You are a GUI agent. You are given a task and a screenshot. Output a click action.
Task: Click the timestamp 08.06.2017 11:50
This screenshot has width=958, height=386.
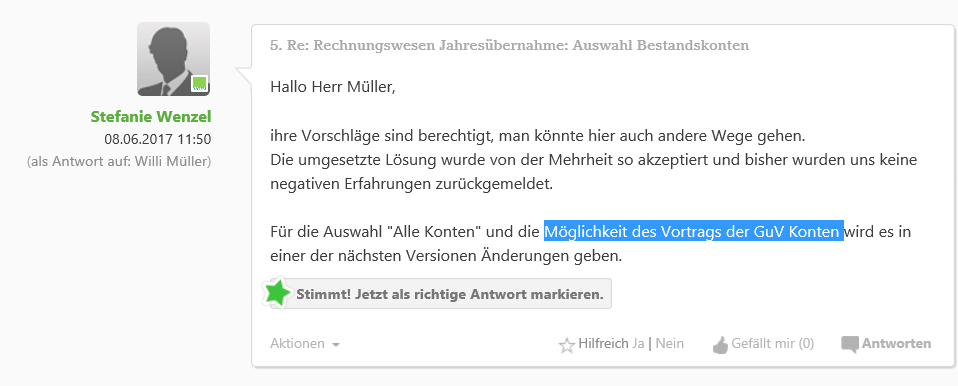158,139
